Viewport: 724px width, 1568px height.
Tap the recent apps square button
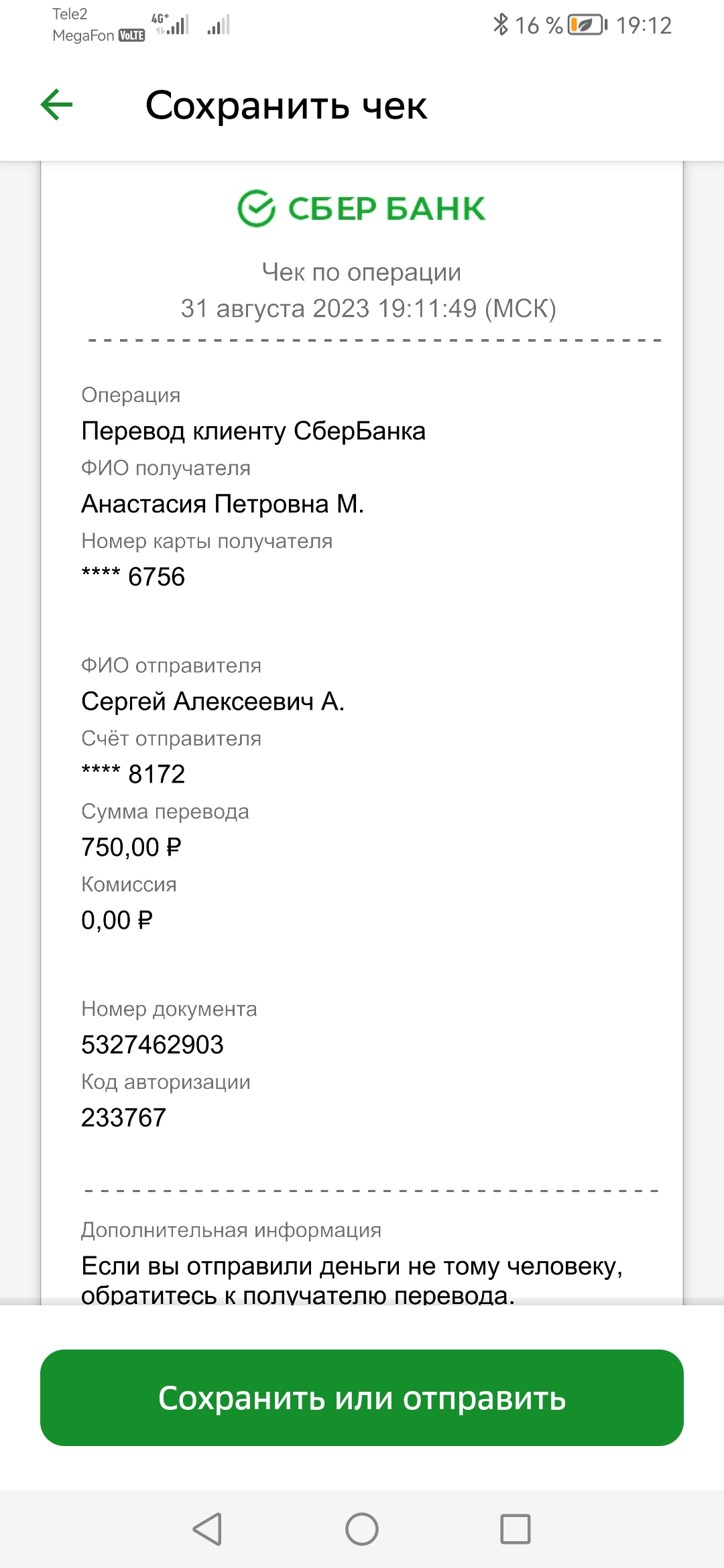[x=516, y=1529]
